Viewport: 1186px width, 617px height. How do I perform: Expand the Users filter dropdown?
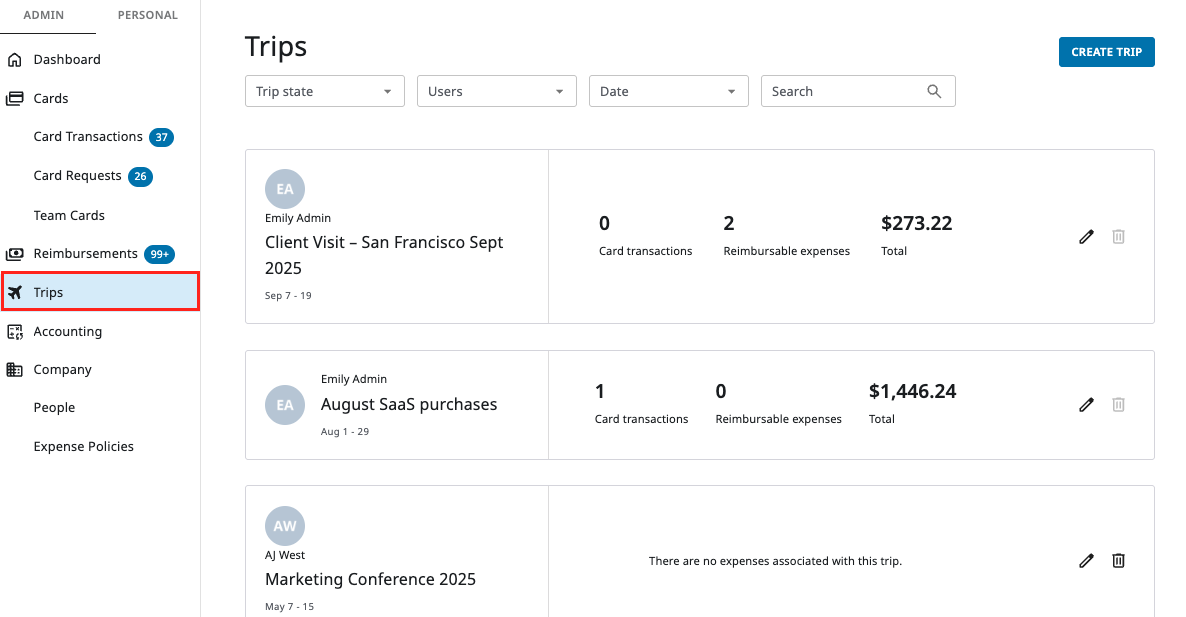(496, 91)
